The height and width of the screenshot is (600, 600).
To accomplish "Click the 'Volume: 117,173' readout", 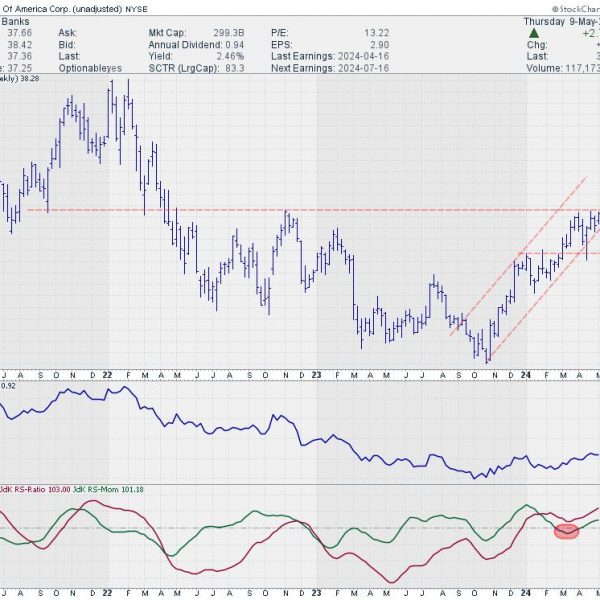I will coord(563,68).
